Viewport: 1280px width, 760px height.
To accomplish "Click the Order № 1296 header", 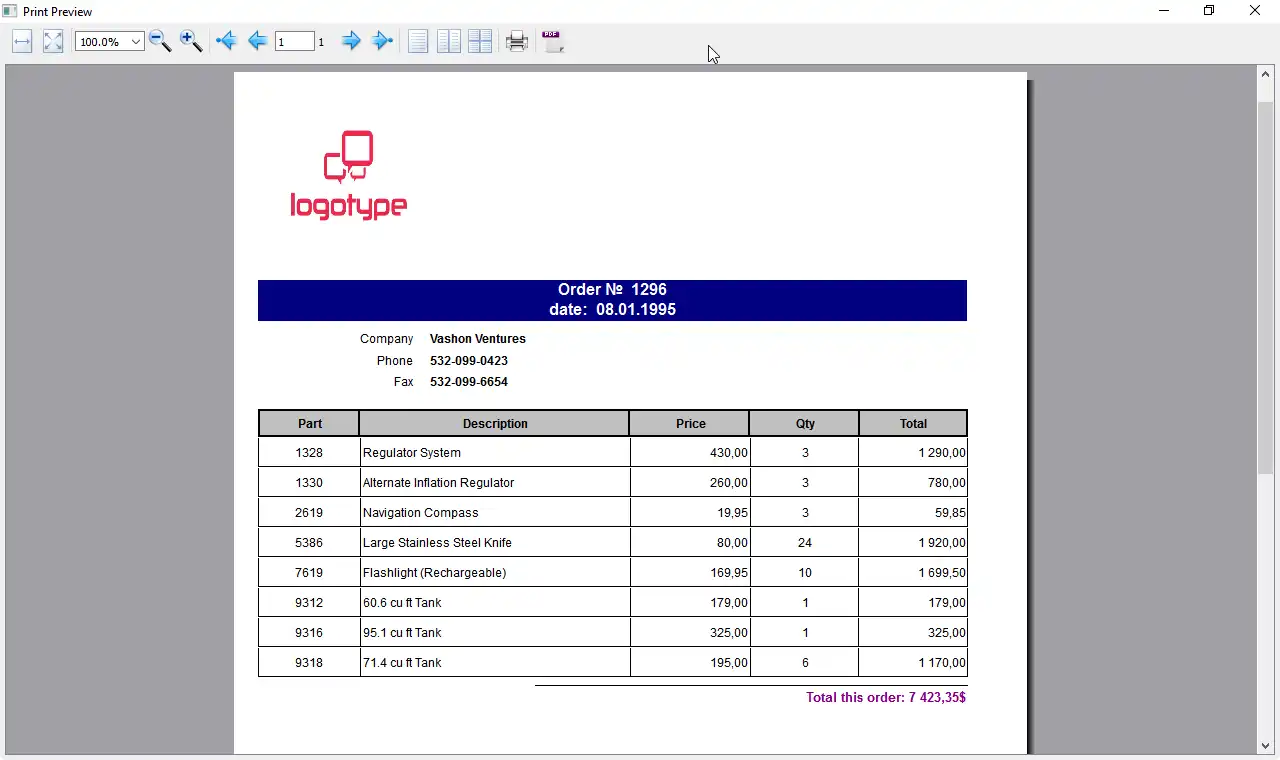I will click(612, 290).
